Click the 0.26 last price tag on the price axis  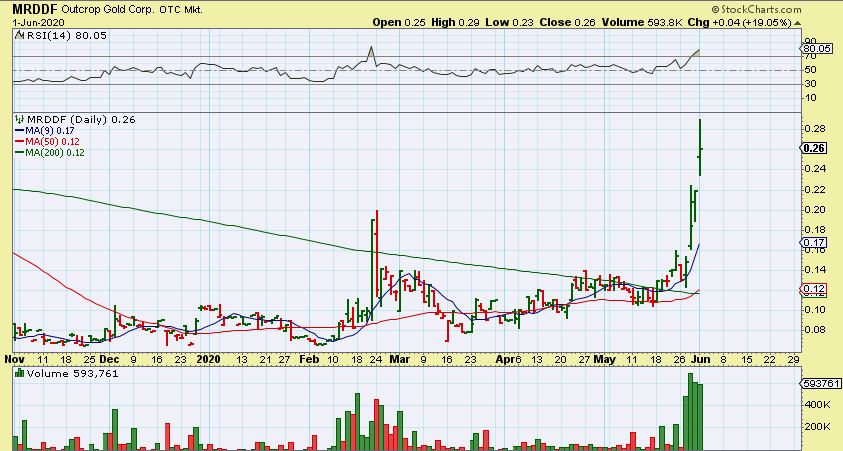point(814,148)
